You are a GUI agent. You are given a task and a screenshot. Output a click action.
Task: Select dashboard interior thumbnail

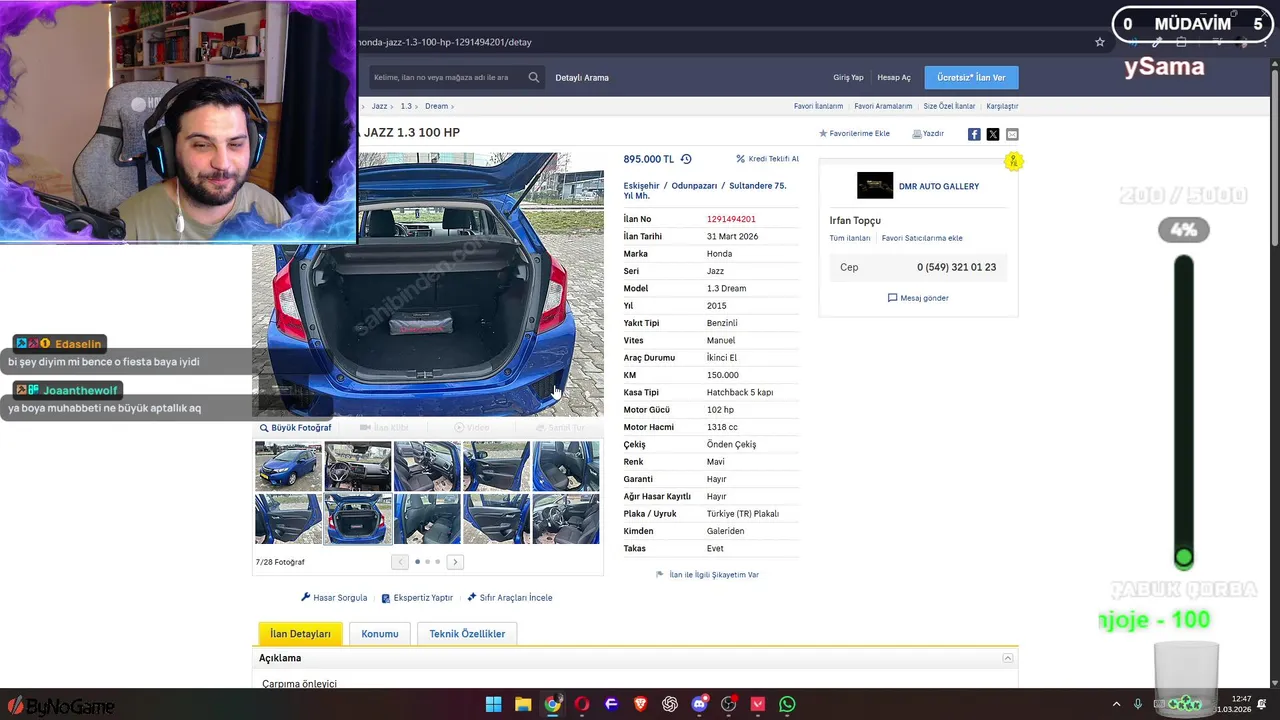click(358, 467)
